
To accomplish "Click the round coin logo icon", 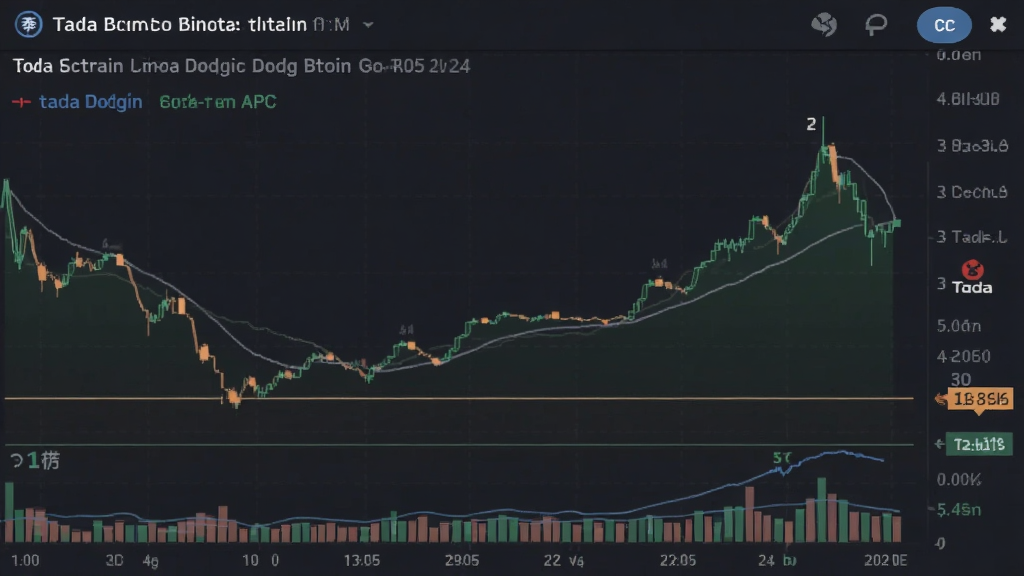I will coord(28,25).
